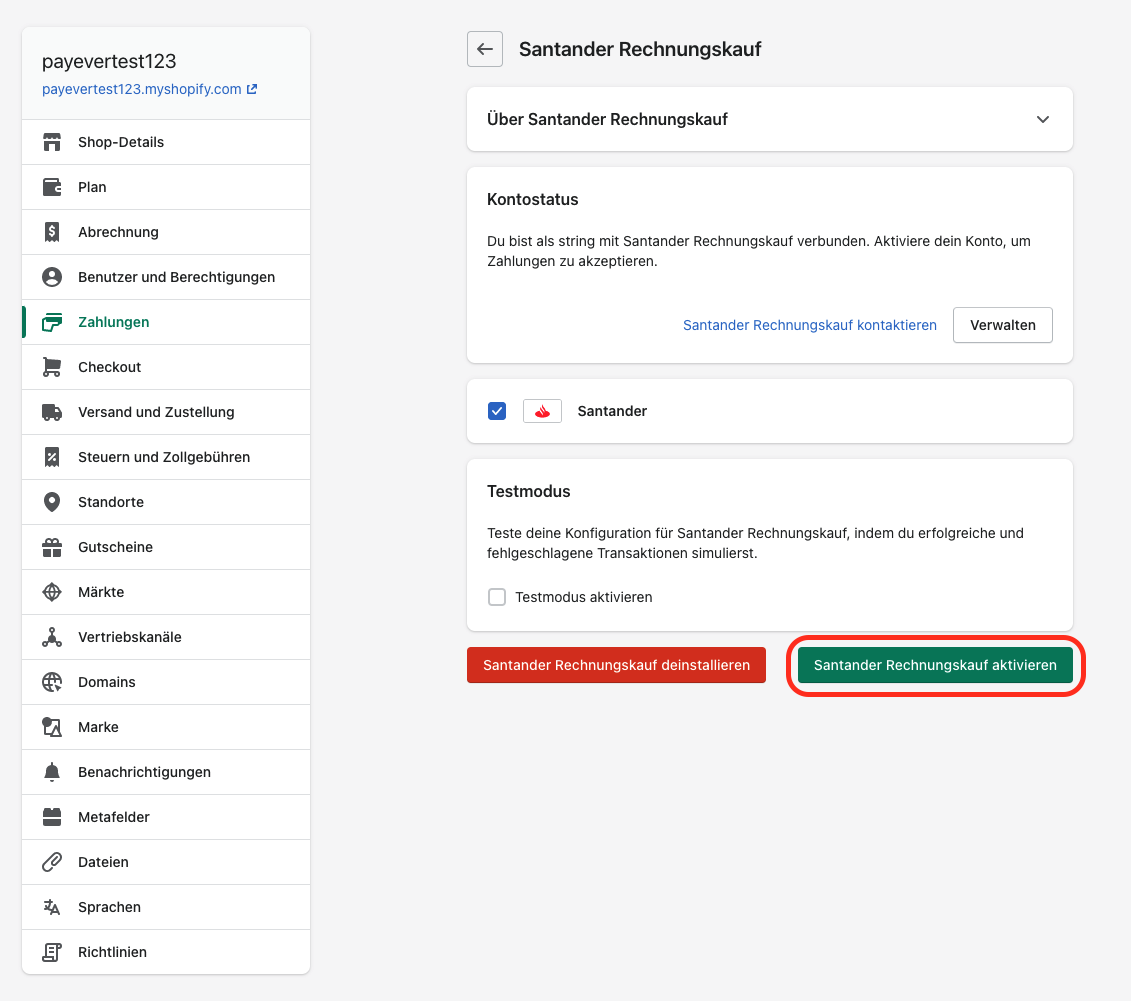Click the Vertriebskanäle network icon
This screenshot has height=1001, width=1131.
[x=52, y=638]
